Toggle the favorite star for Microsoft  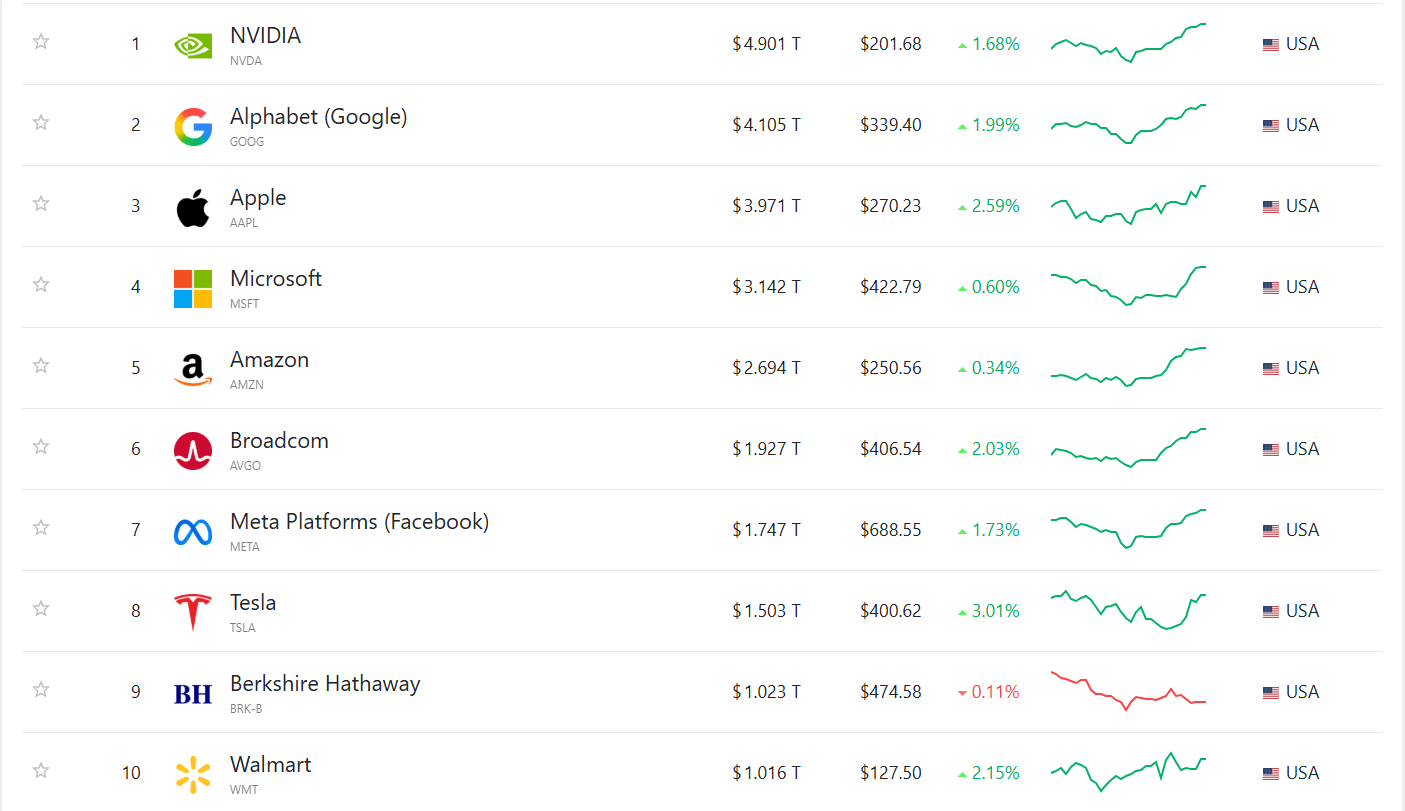[41, 285]
